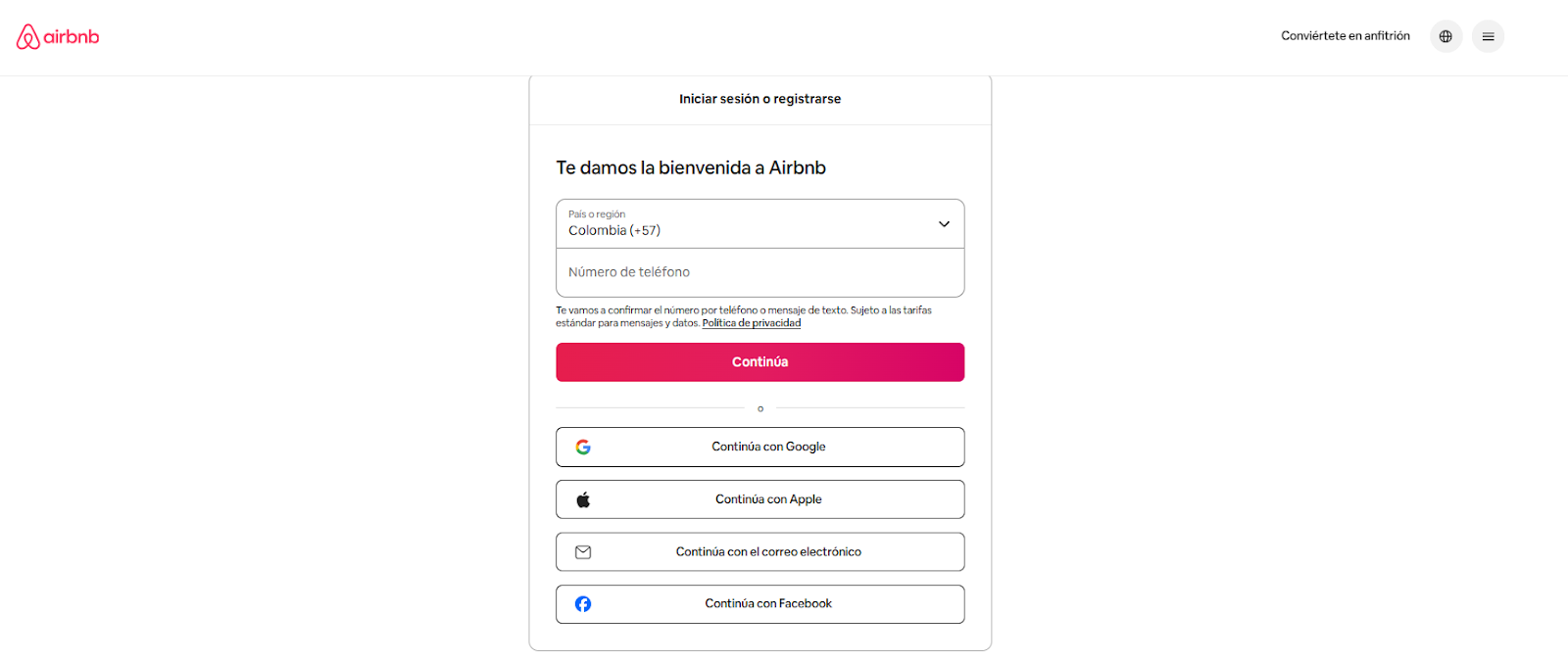Click the Facebook logo icon
1568x662 pixels.
coord(583,604)
